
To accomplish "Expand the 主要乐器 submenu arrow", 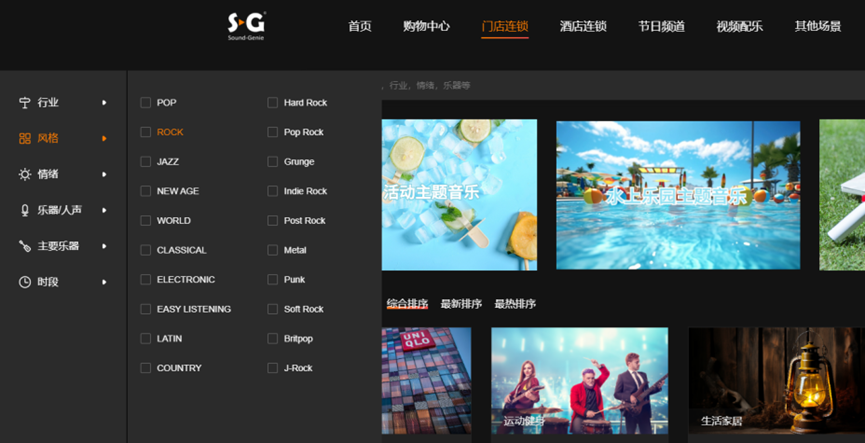I will click(104, 246).
